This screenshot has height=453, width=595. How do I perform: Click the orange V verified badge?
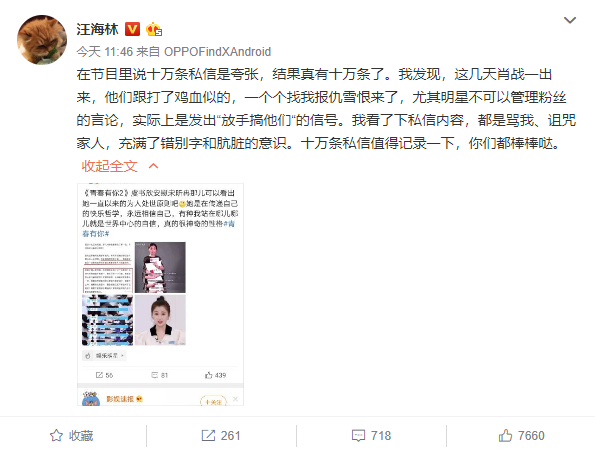point(132,29)
